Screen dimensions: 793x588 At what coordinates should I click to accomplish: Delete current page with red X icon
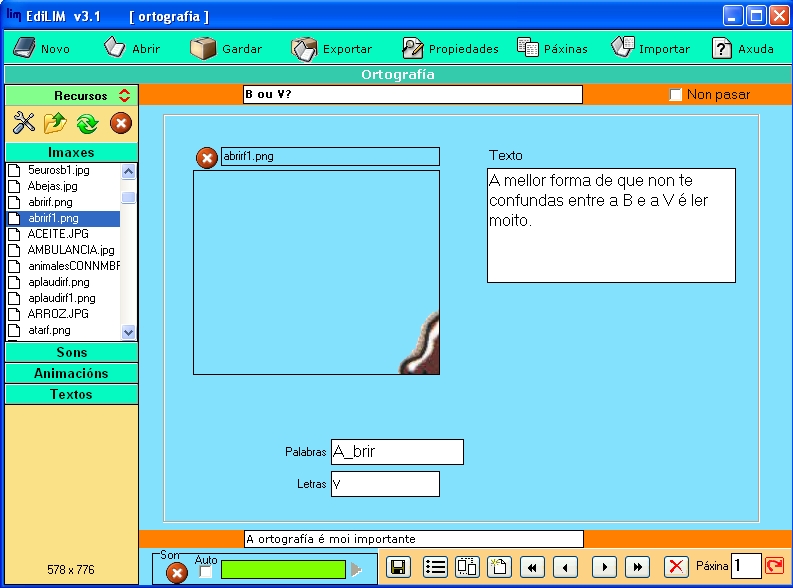pos(677,567)
